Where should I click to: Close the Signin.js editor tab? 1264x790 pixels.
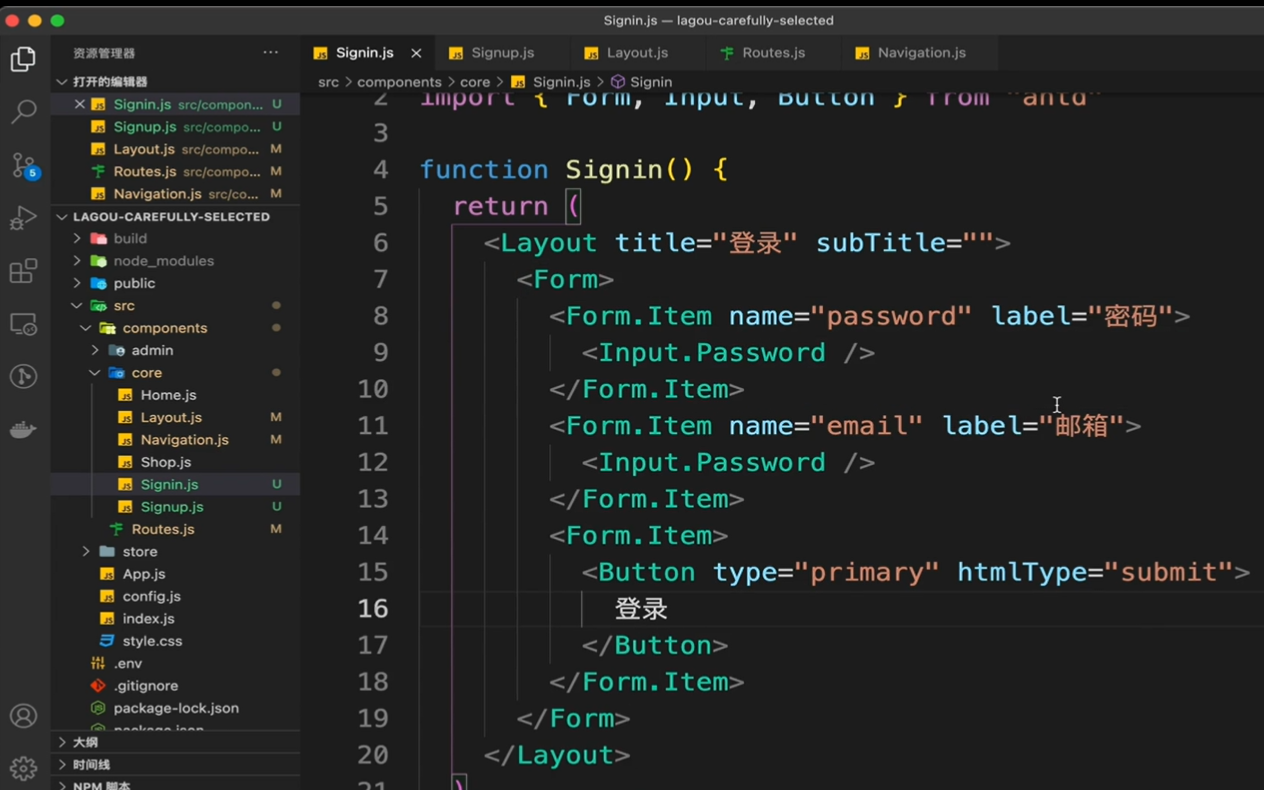click(x=416, y=53)
